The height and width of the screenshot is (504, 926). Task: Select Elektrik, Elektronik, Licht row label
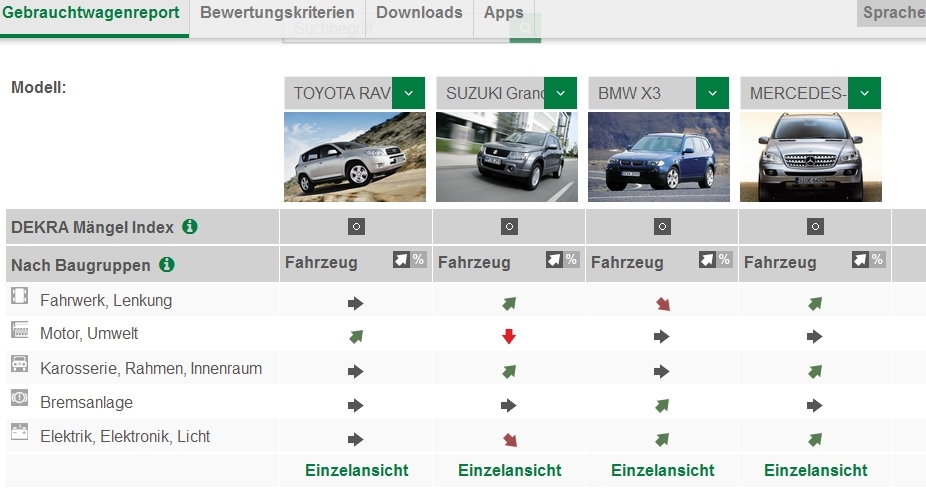(x=125, y=436)
